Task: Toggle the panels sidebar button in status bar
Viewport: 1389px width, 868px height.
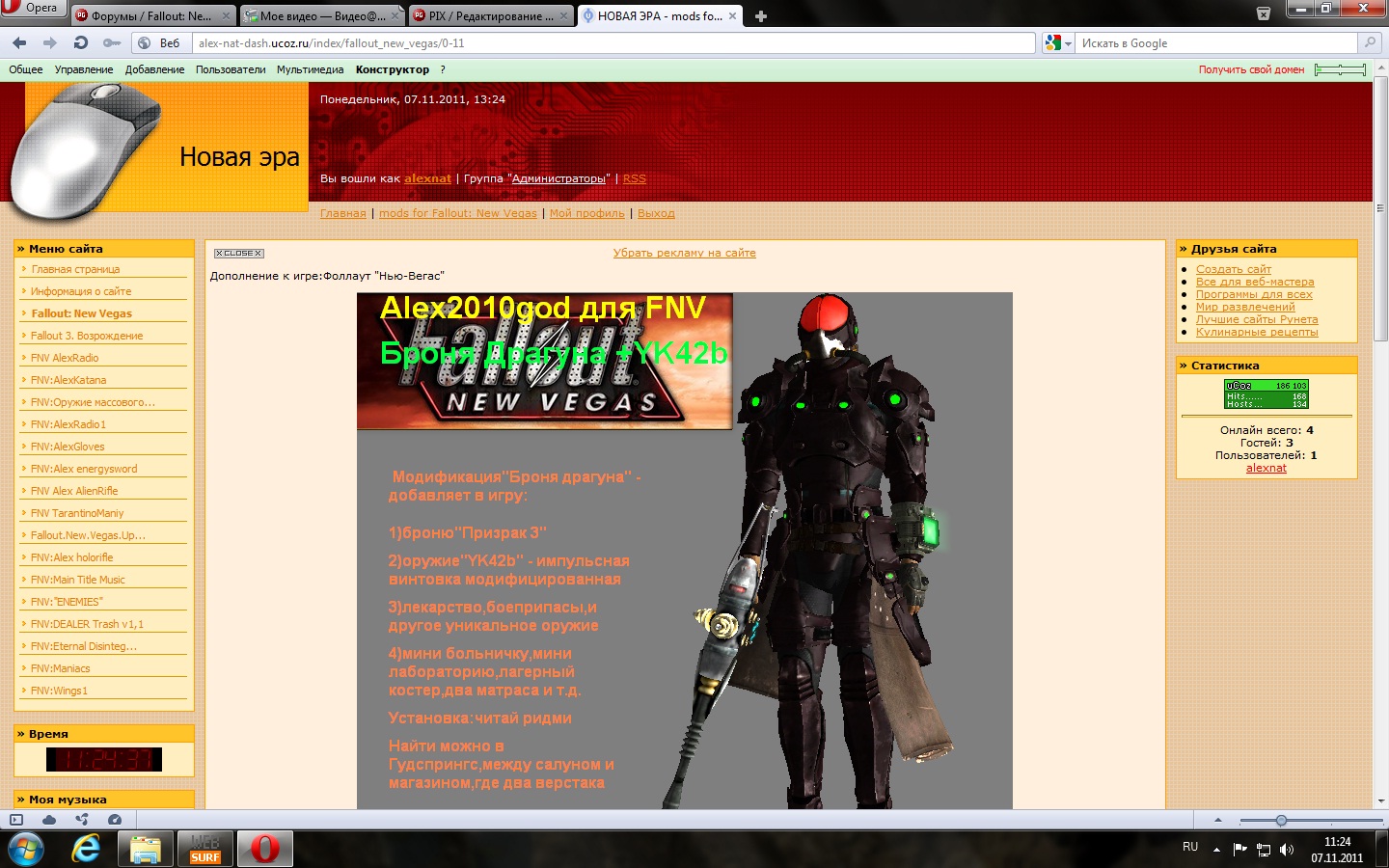Action: [x=16, y=820]
